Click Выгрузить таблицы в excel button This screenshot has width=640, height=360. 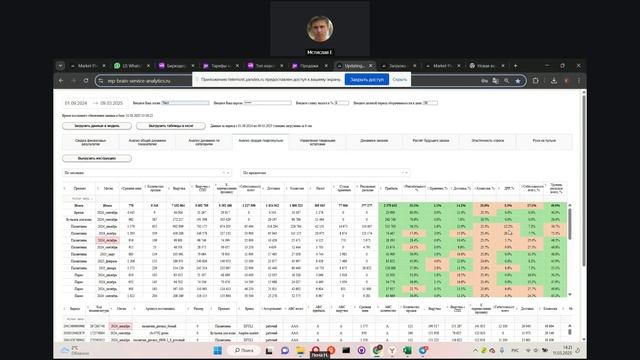tap(171, 126)
